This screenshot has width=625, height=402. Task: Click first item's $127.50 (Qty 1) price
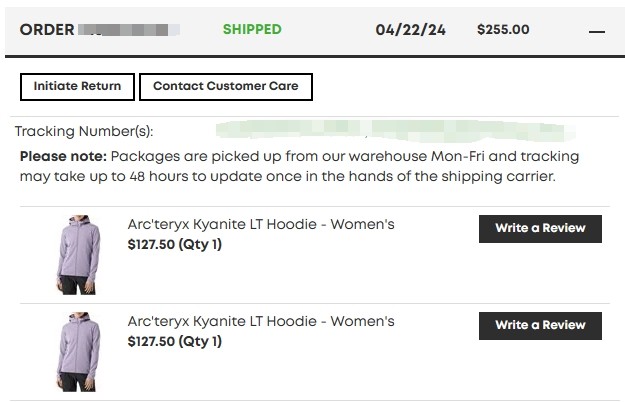175,245
